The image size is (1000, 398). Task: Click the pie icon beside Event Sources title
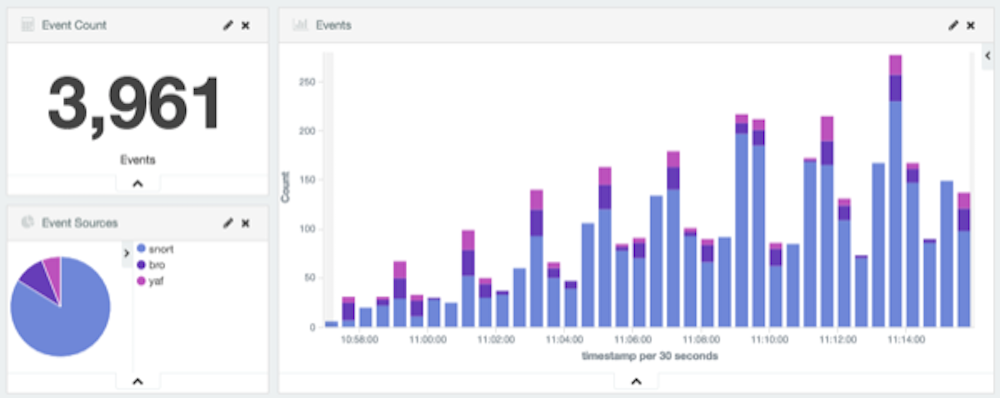click(x=27, y=222)
